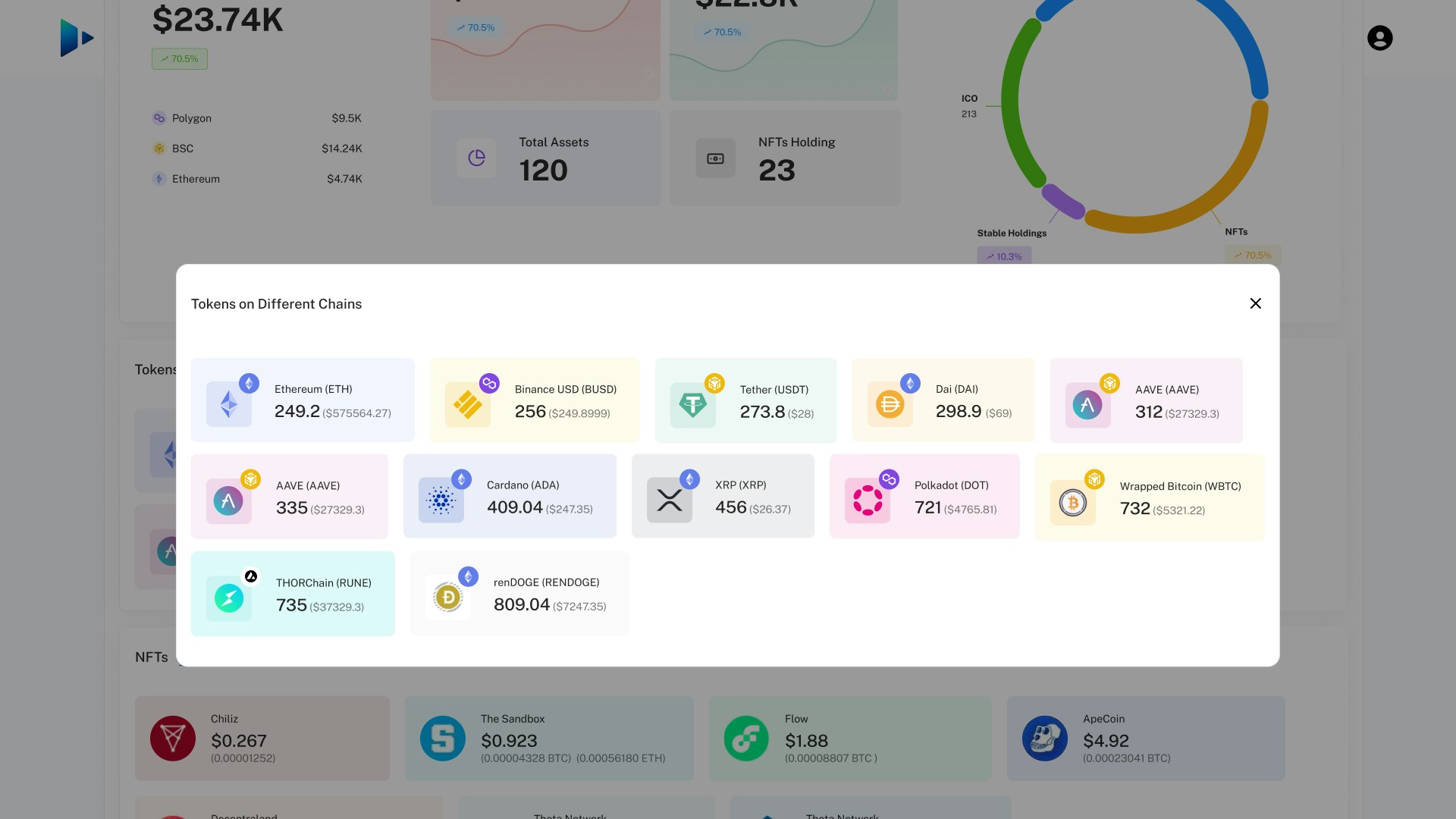
Task: Click the renDOGE token icon
Action: tap(448, 598)
